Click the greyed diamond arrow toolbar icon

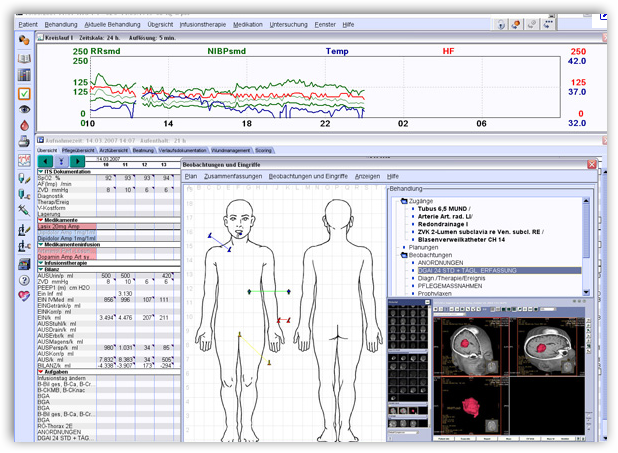(x=532, y=24)
